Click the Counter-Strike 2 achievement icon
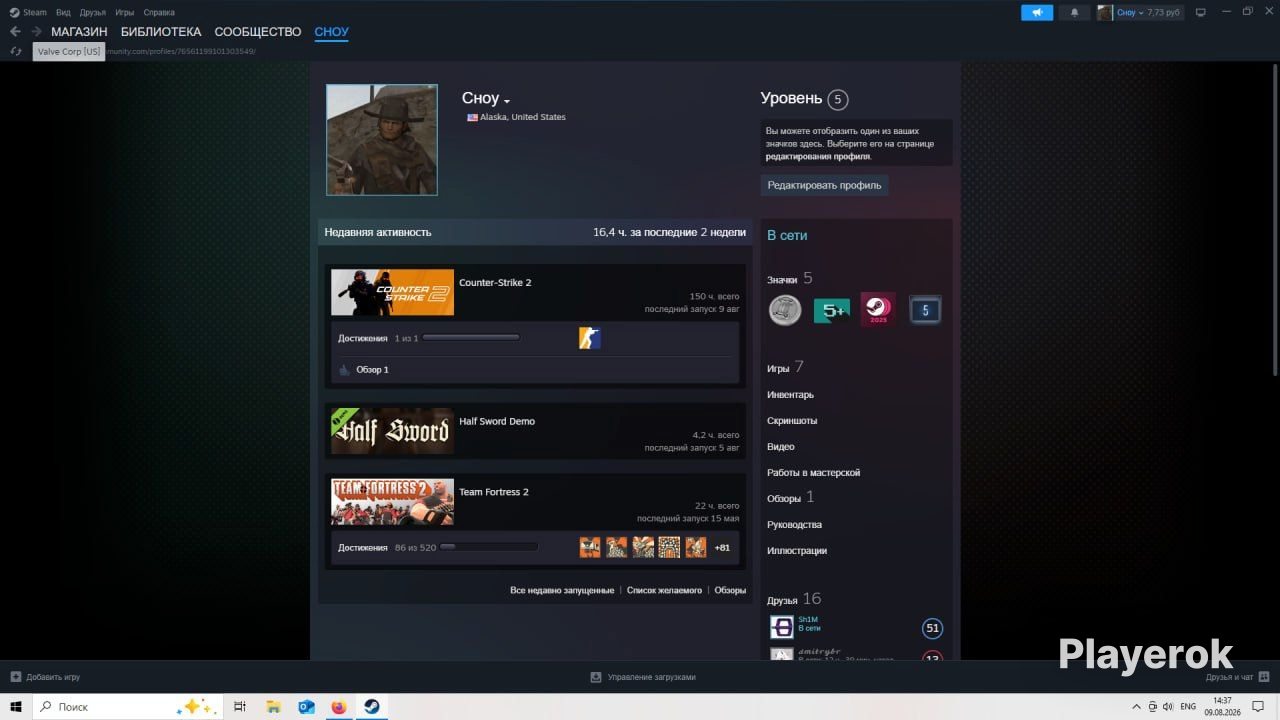 pos(590,338)
